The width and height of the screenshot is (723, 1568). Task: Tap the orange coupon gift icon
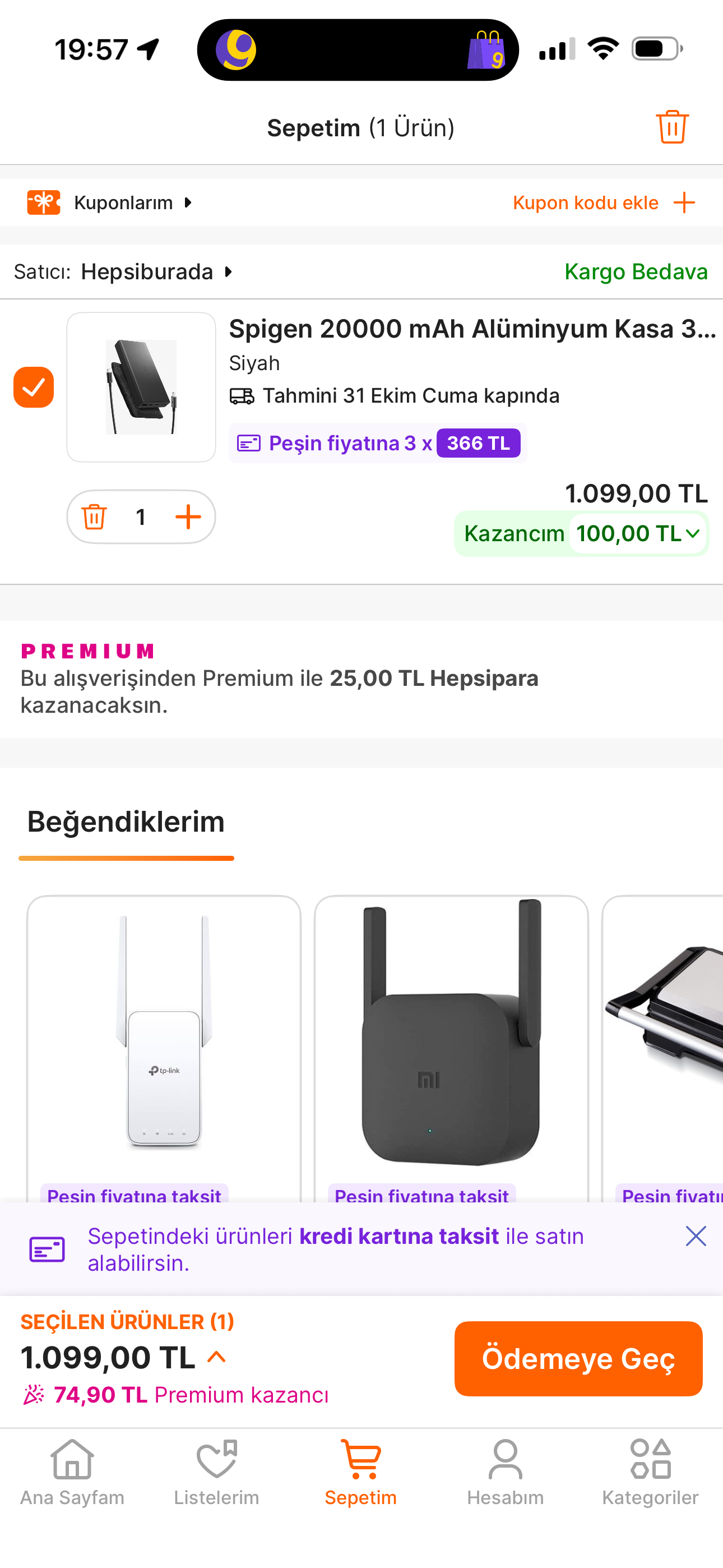pyautogui.click(x=44, y=202)
